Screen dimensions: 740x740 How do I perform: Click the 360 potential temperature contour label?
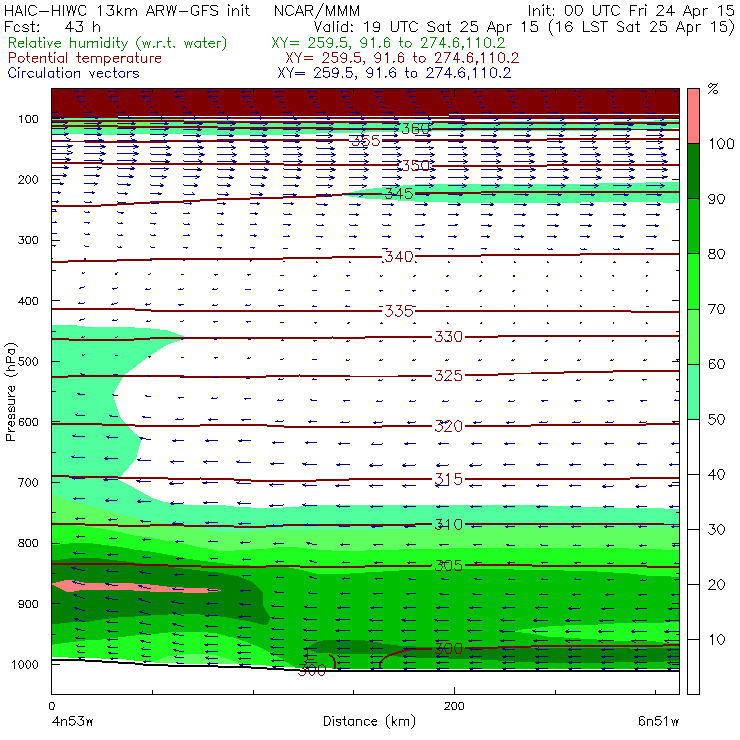click(x=415, y=128)
